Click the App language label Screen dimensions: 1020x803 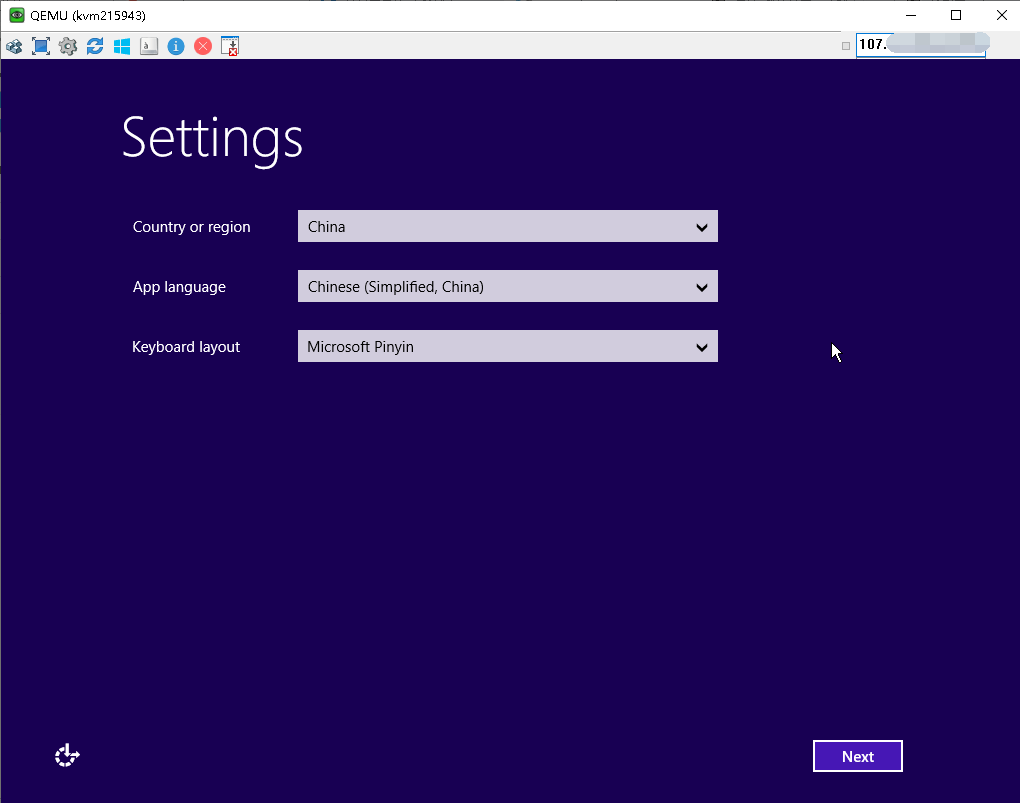[179, 287]
